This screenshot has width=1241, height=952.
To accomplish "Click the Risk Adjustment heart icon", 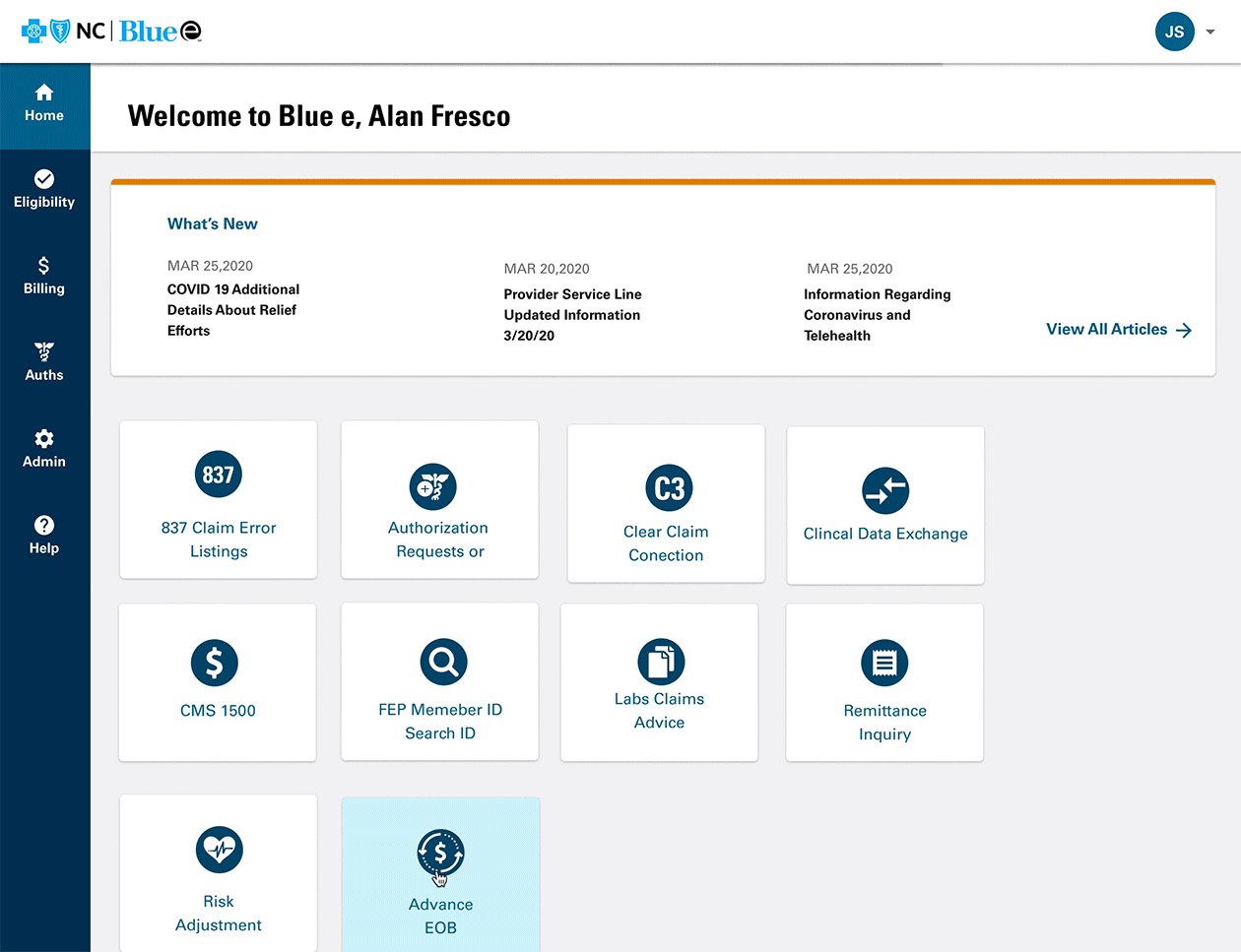I will point(220,850).
